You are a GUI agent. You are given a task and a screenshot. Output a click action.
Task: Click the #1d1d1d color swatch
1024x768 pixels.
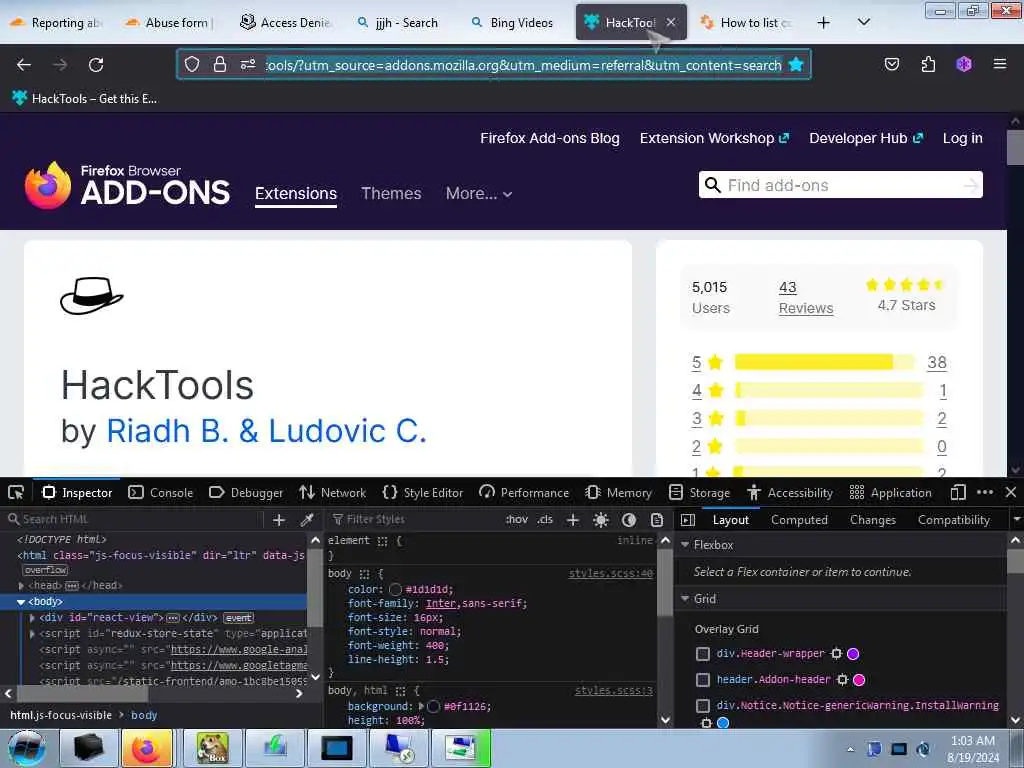[395, 590]
